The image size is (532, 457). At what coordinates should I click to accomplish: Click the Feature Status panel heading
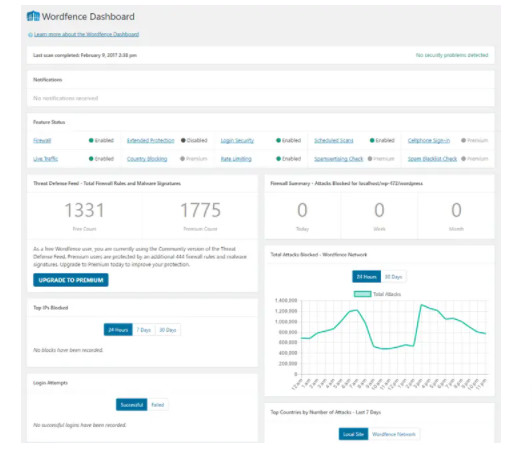49,122
